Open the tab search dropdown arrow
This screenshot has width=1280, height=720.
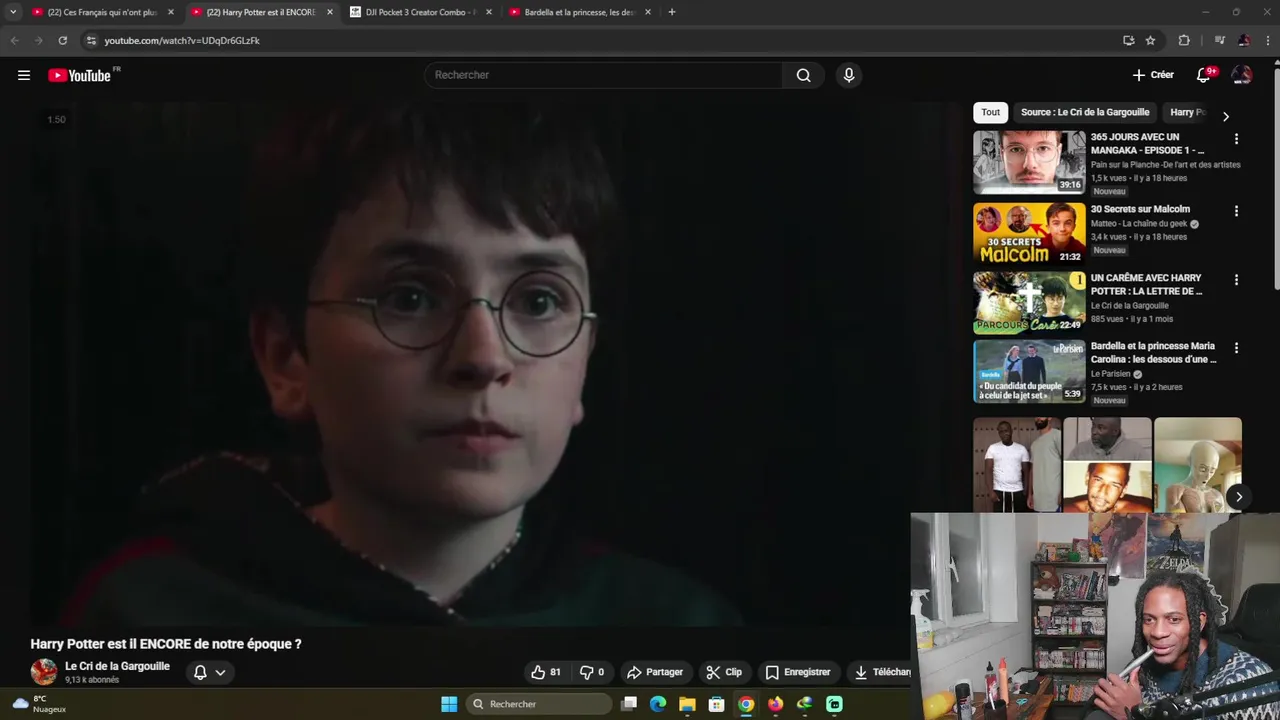[13, 12]
